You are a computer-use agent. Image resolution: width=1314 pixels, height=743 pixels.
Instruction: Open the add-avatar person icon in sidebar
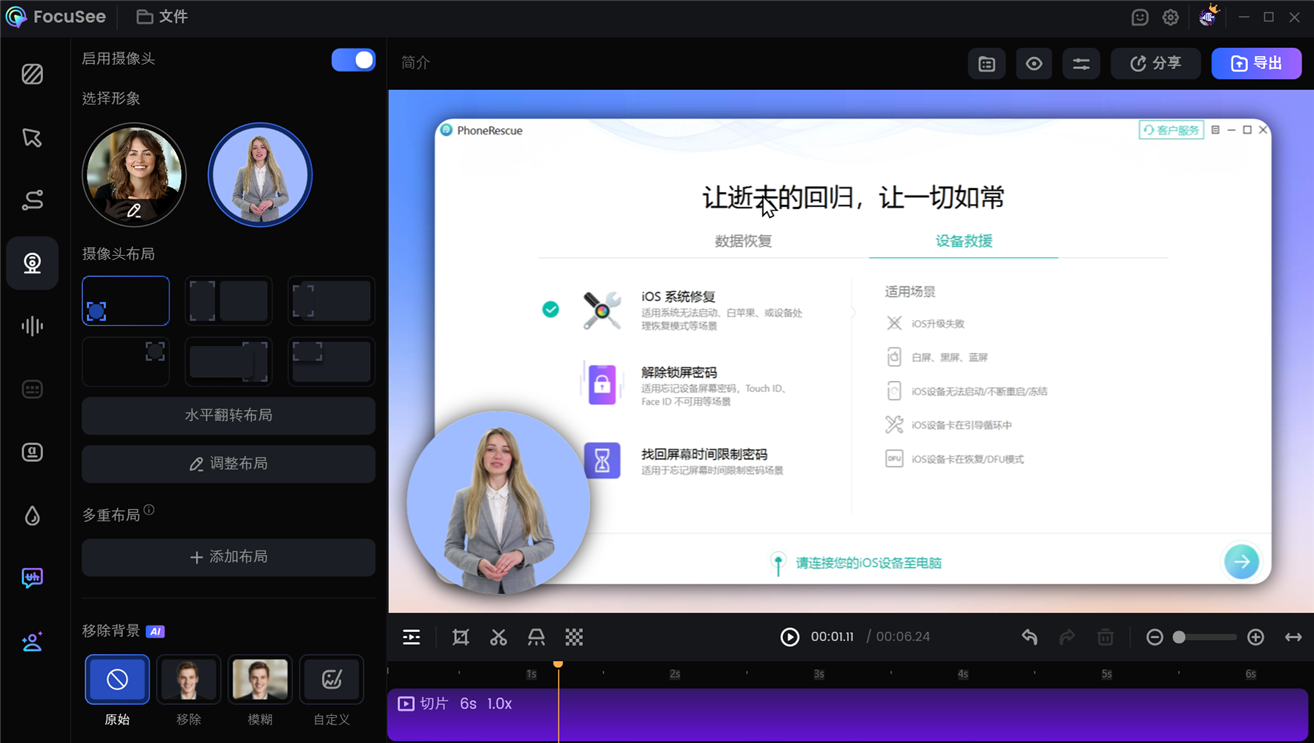click(32, 641)
